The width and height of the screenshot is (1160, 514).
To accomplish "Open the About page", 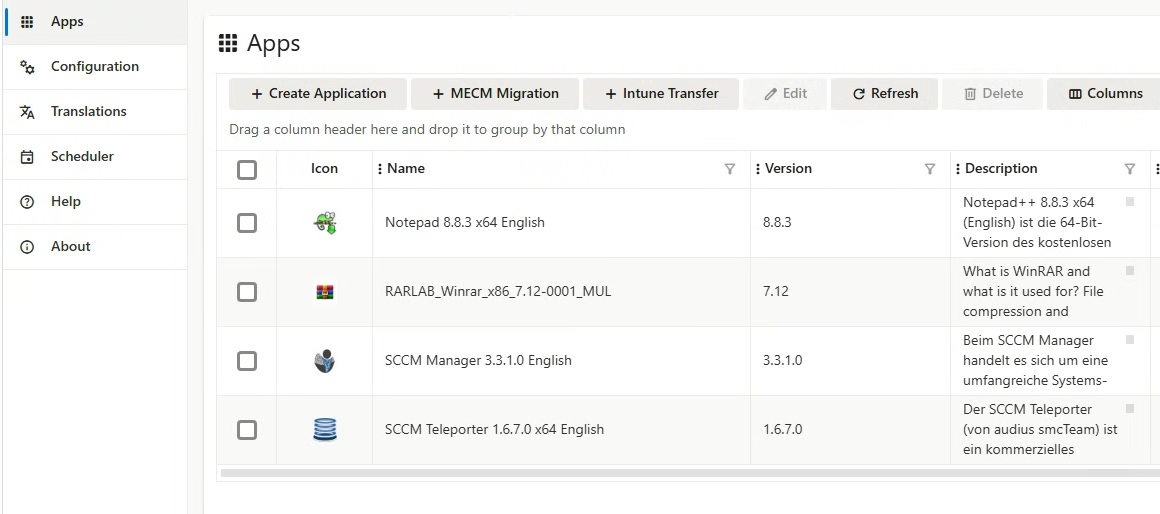I will (x=95, y=247).
